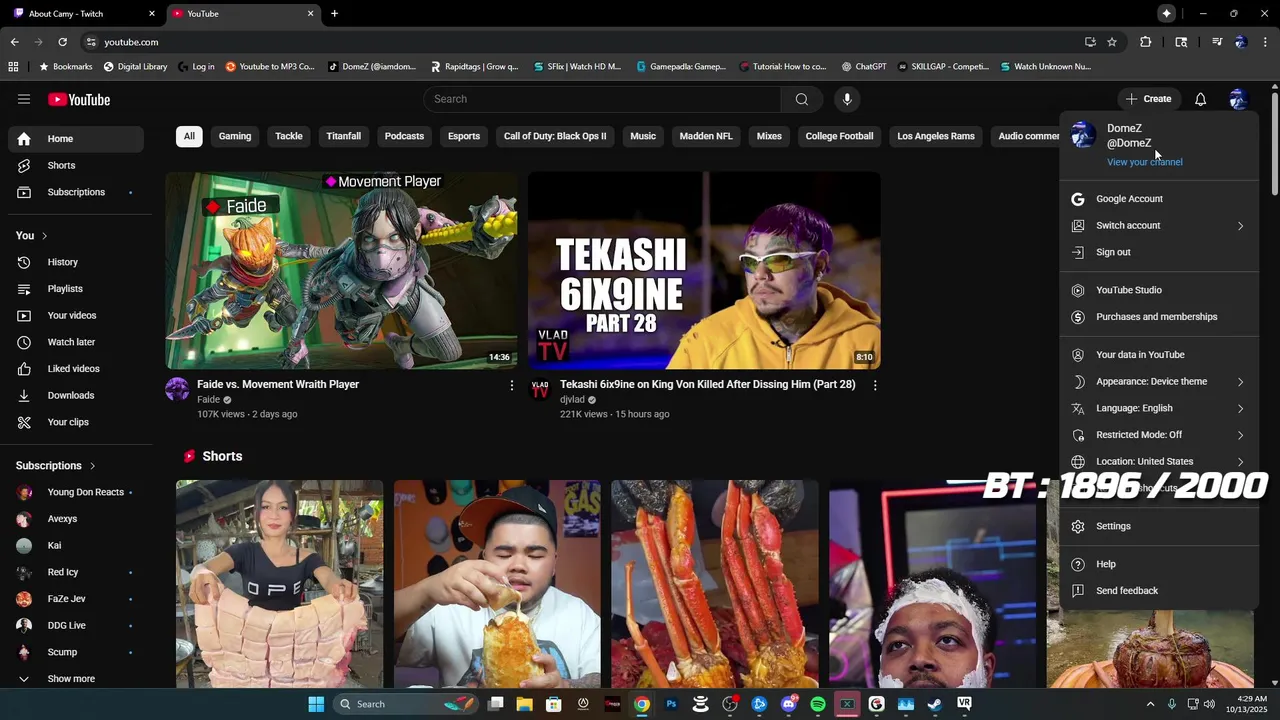This screenshot has height=720, width=1280.
Task: Open Help in account menu
Action: (1159, 564)
